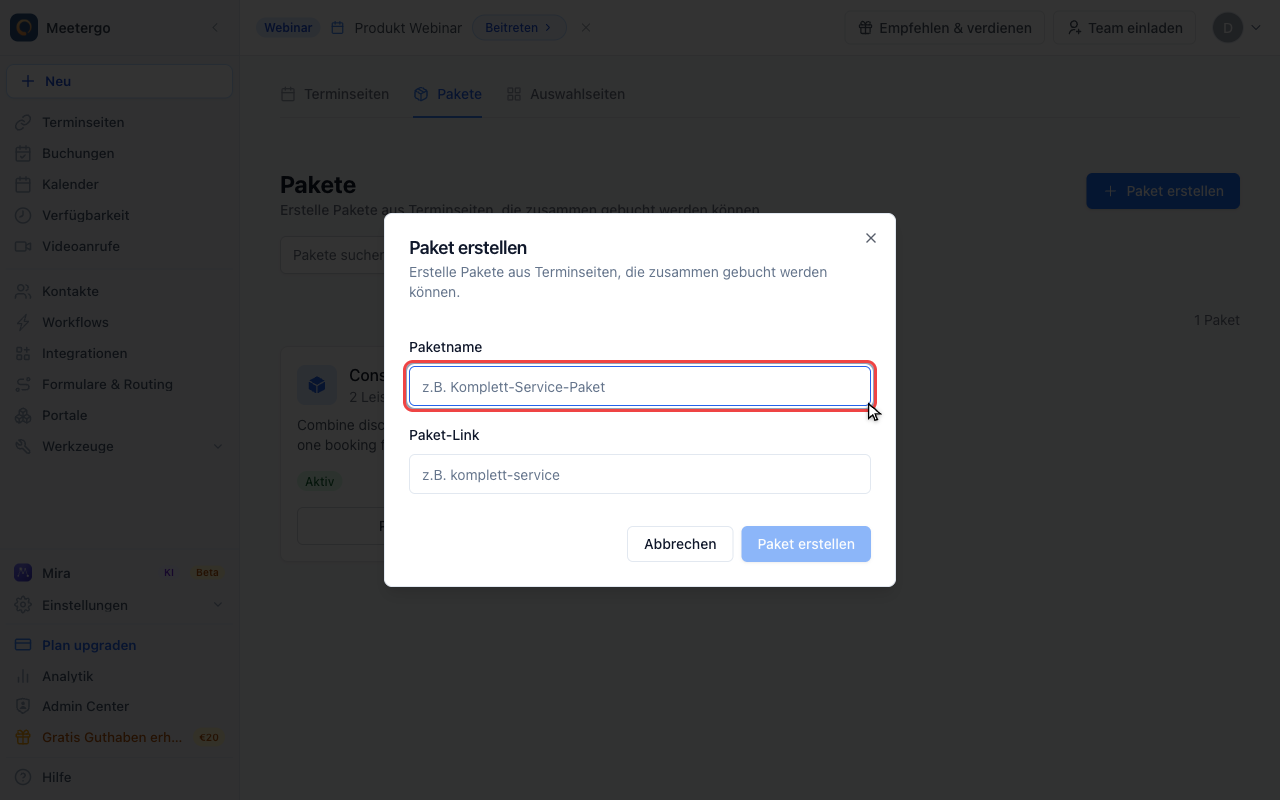The width and height of the screenshot is (1280, 800).
Task: Select the Workflows lightning icon
Action: 23,322
